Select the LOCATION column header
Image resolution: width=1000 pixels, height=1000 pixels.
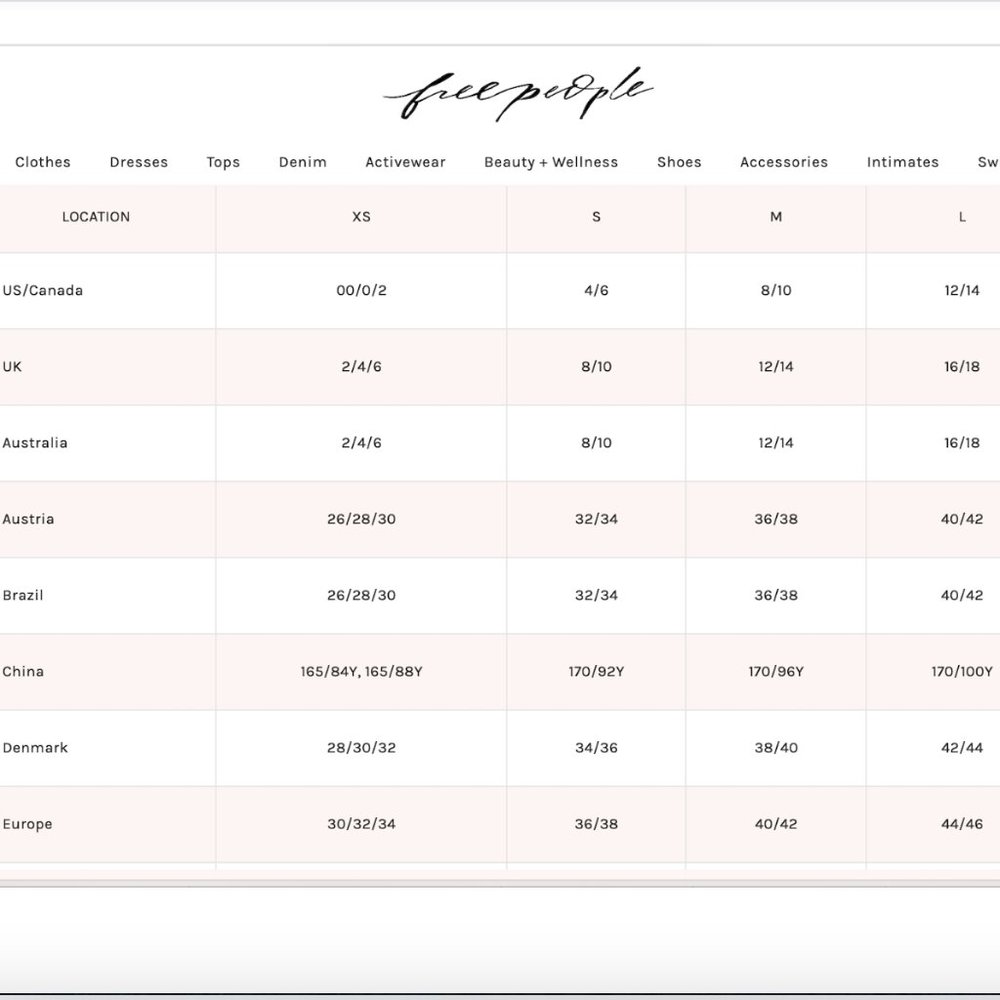(x=96, y=217)
